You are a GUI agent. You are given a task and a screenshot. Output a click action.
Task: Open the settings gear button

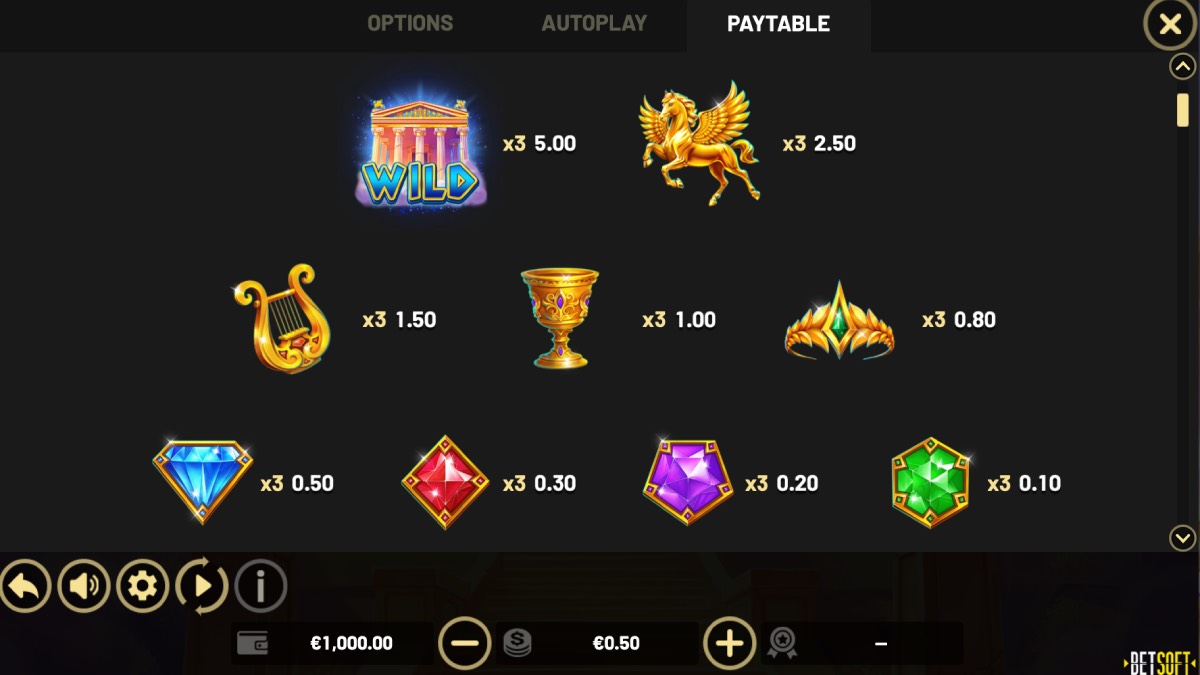tap(143, 586)
